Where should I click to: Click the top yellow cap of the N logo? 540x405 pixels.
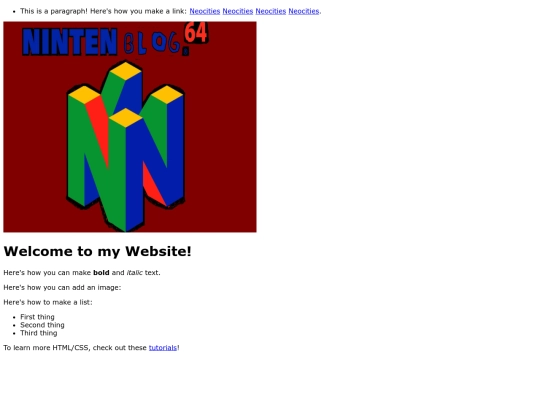[x=126, y=71]
